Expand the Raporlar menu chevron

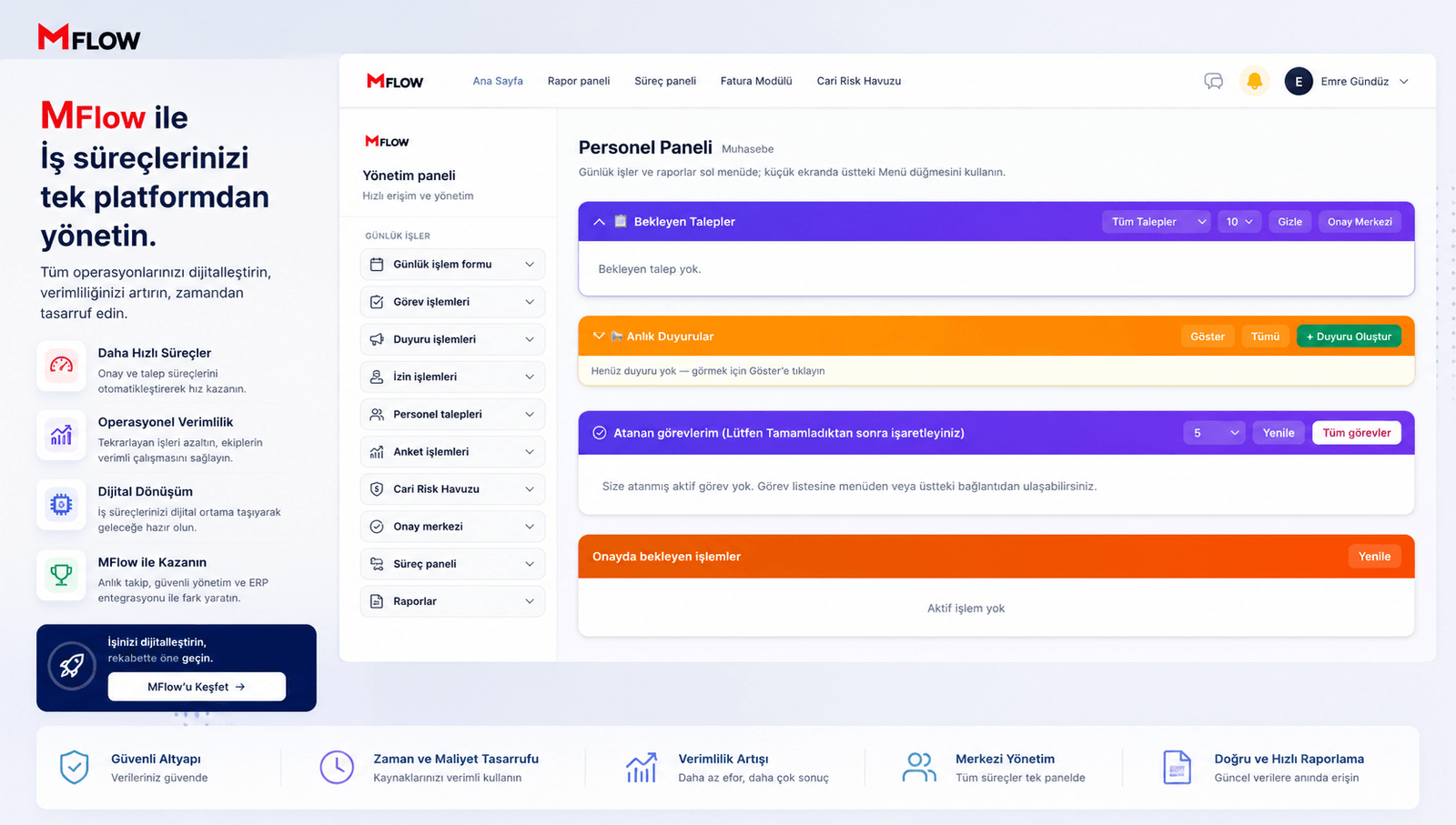[x=530, y=601]
